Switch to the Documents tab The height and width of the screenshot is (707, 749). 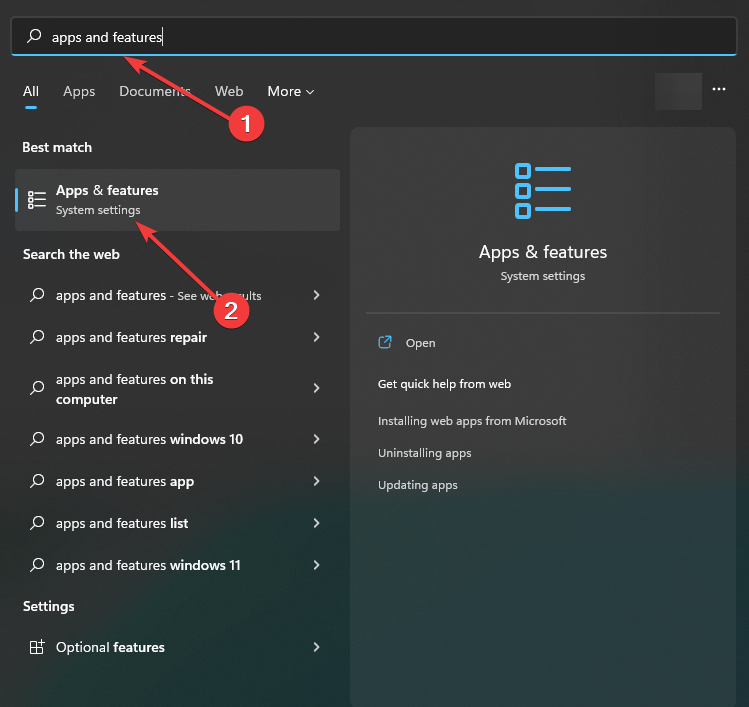pos(154,91)
